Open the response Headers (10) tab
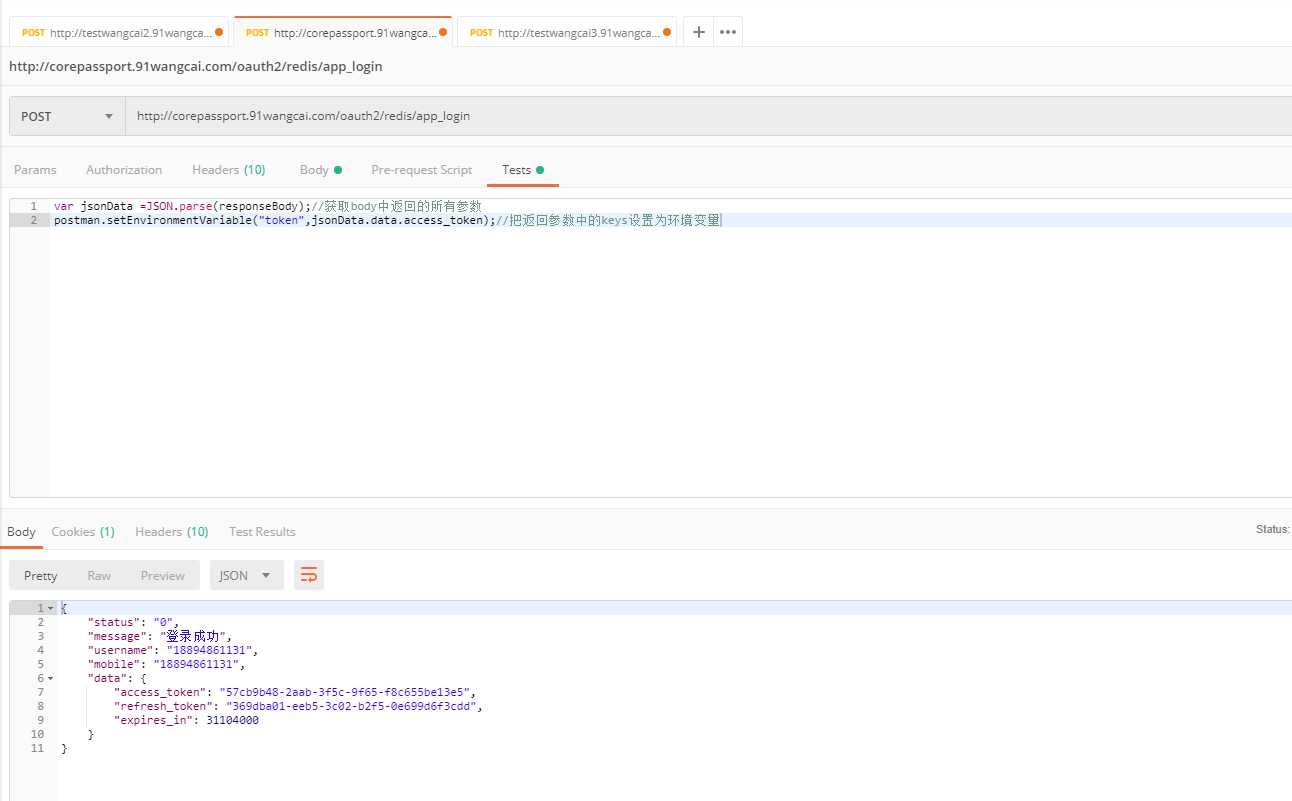 click(x=172, y=532)
